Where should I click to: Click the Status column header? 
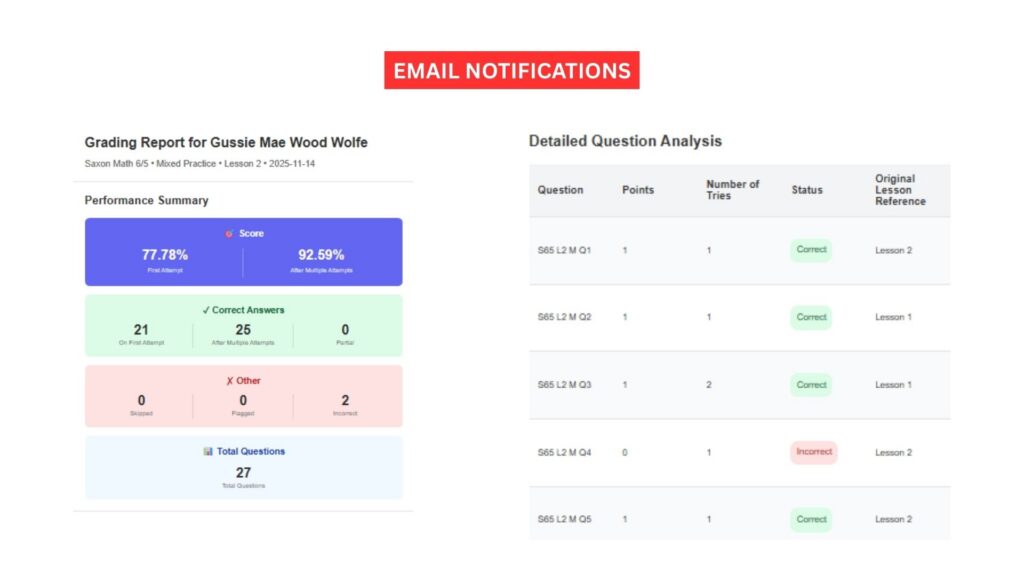(x=807, y=190)
